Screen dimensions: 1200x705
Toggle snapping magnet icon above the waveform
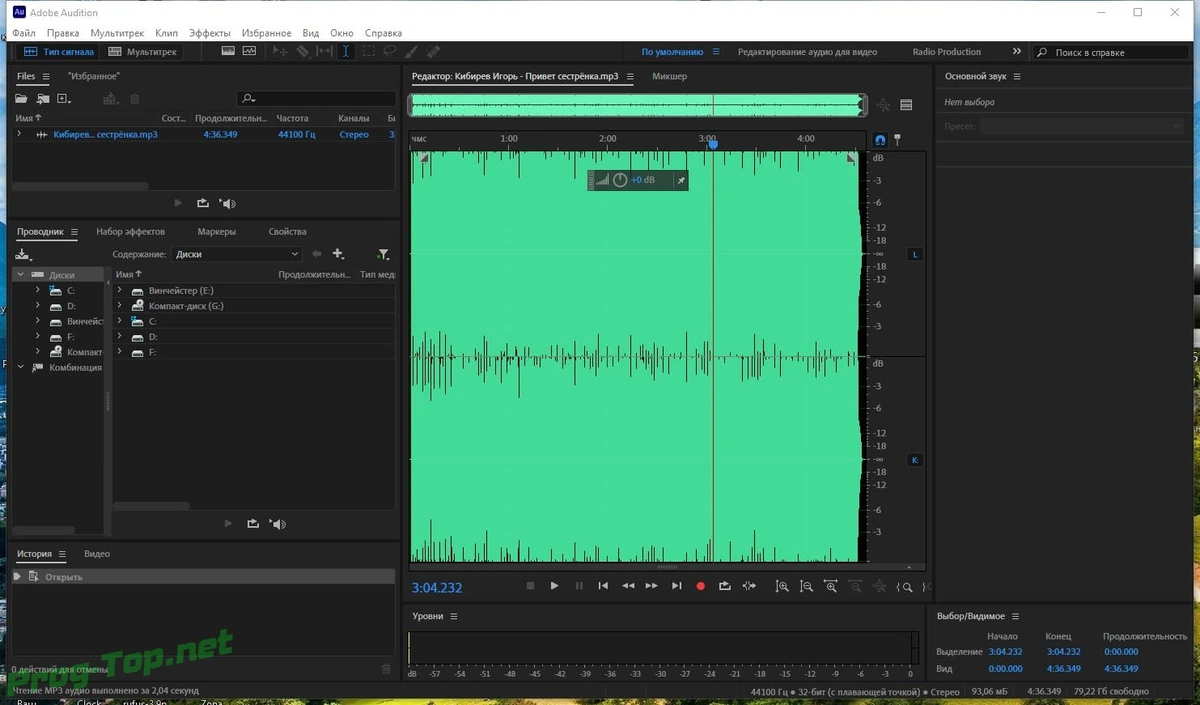coord(880,140)
